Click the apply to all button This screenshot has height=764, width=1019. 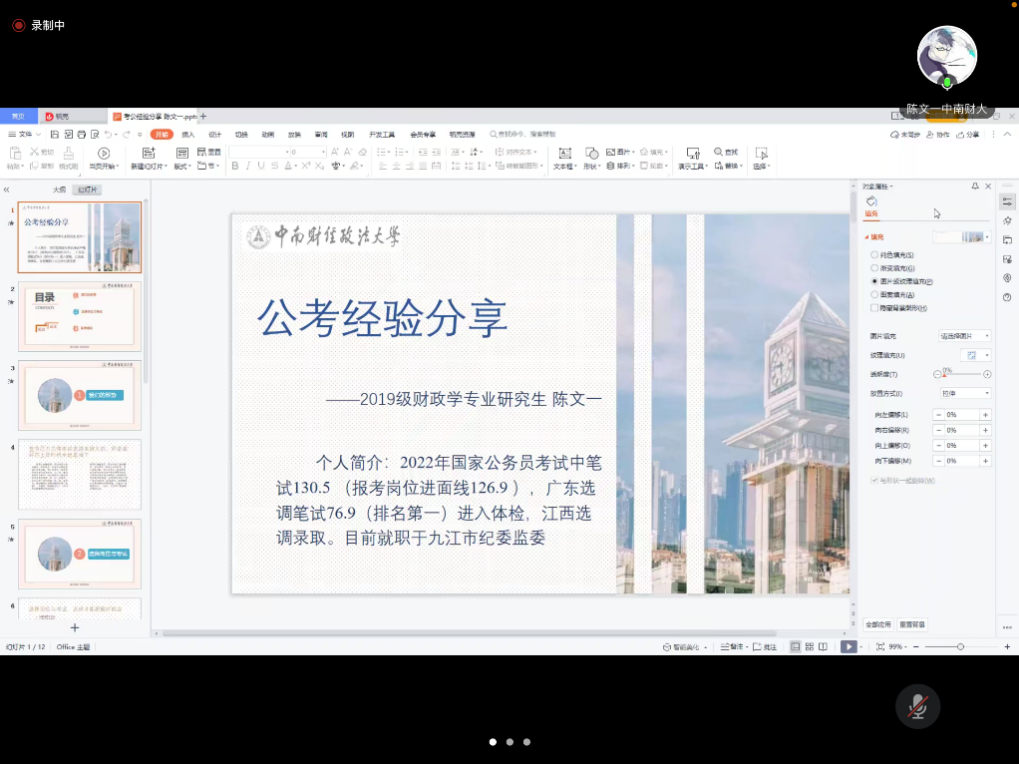(x=878, y=624)
